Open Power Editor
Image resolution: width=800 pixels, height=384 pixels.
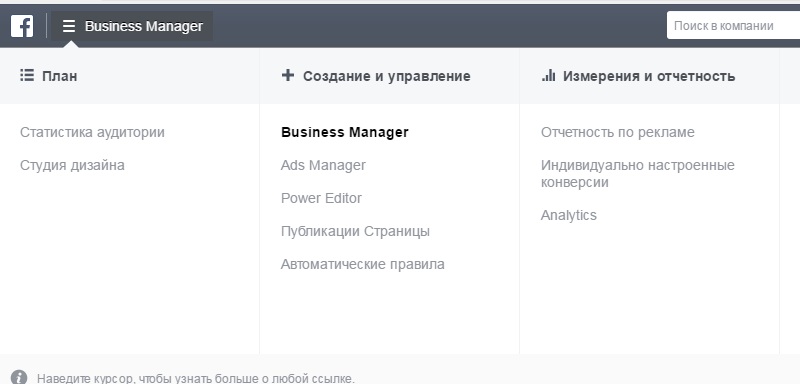(321, 198)
